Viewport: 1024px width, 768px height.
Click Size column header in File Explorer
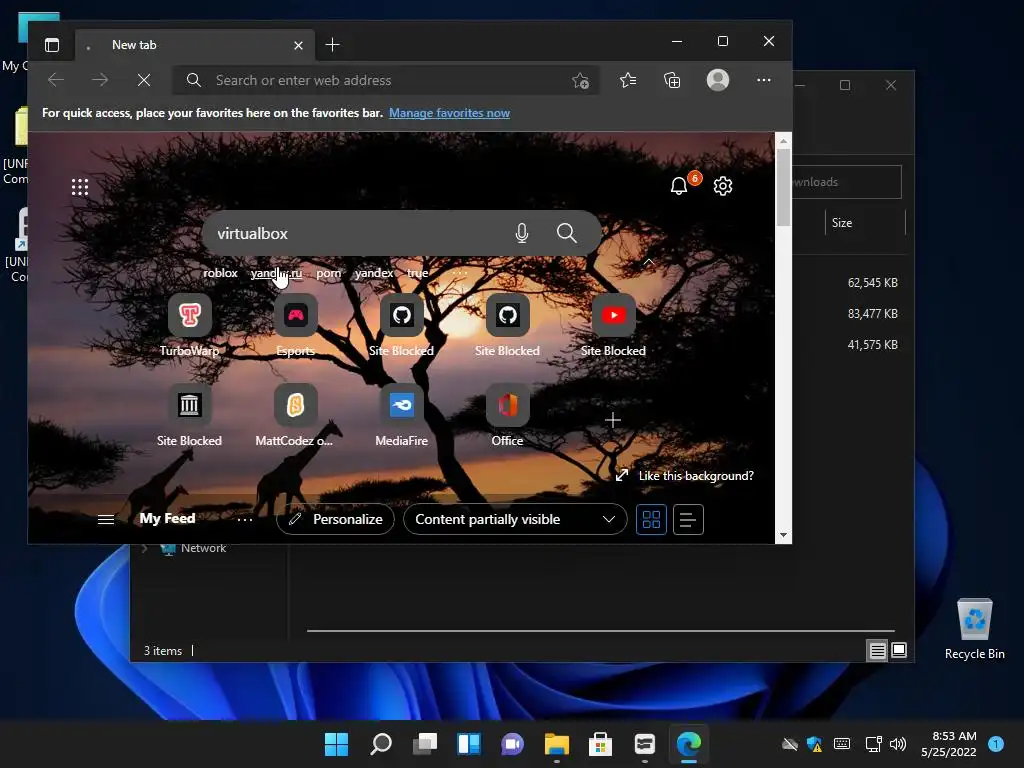[842, 223]
